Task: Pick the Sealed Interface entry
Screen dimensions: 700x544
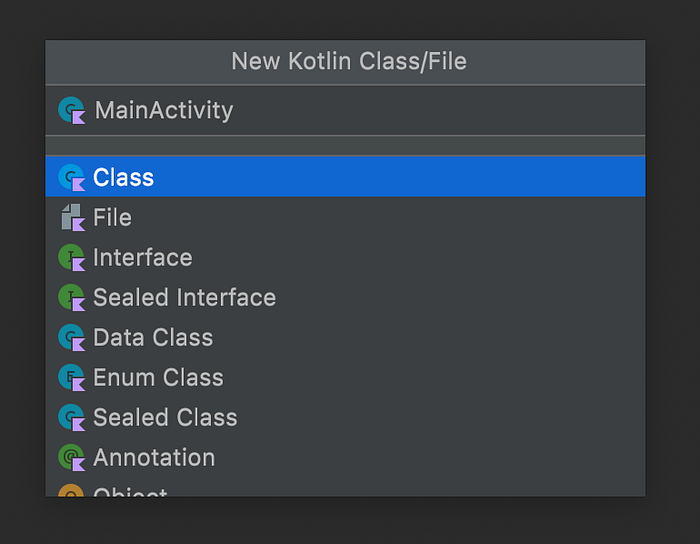Action: [x=345, y=298]
